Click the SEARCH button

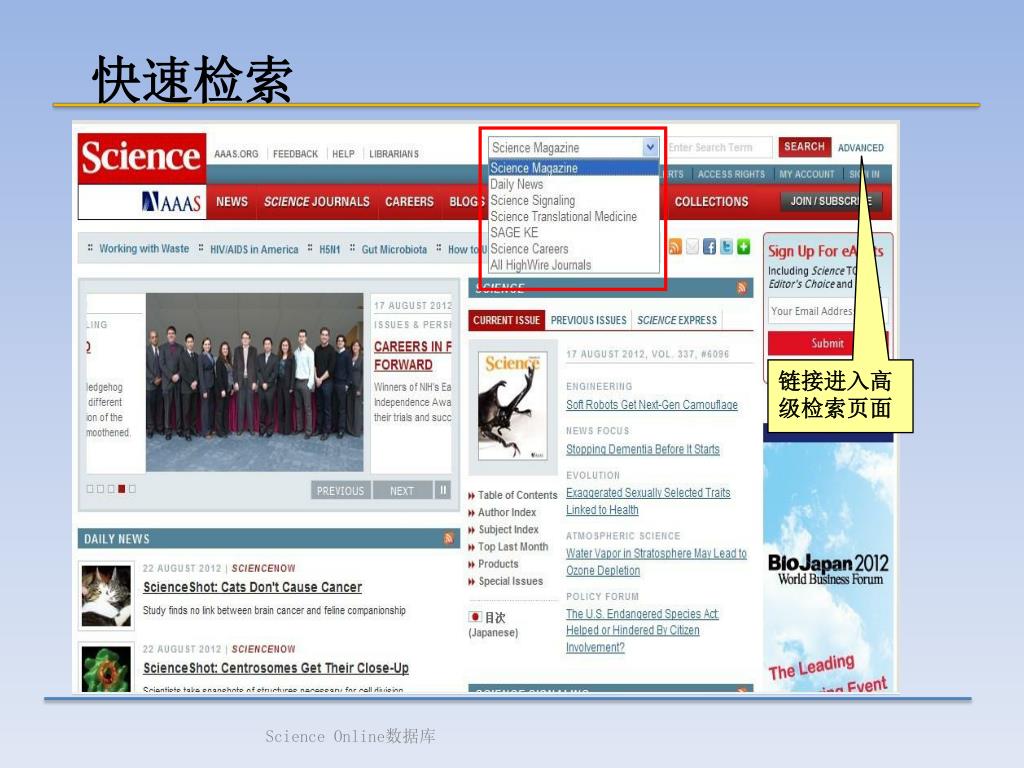pos(805,147)
